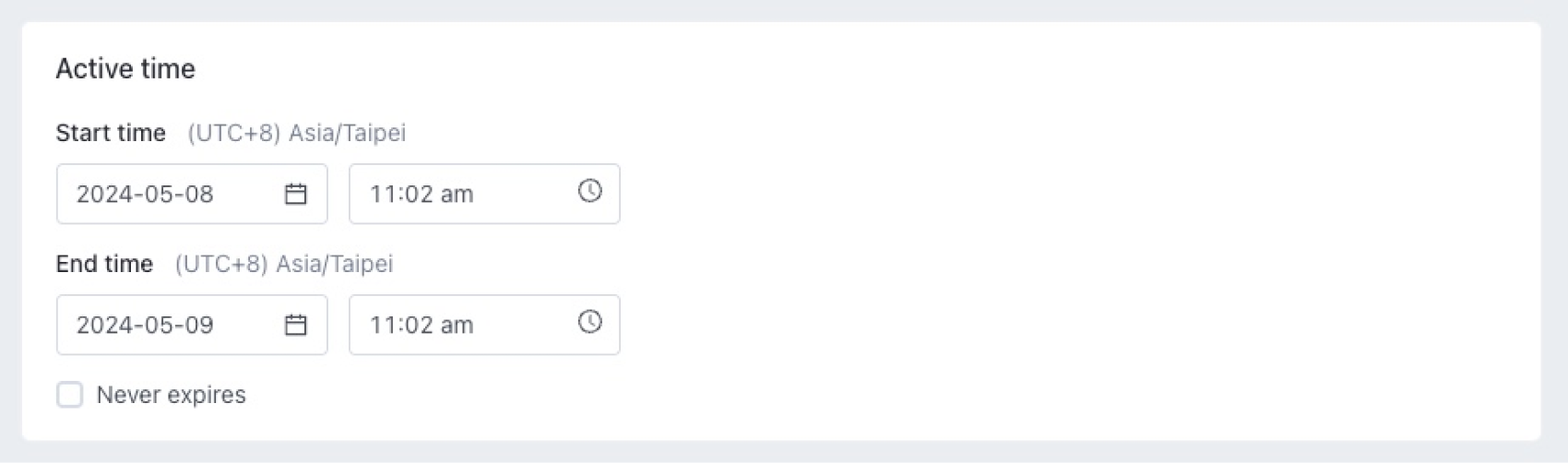Click inside the end time 11:02 am field

click(x=461, y=326)
